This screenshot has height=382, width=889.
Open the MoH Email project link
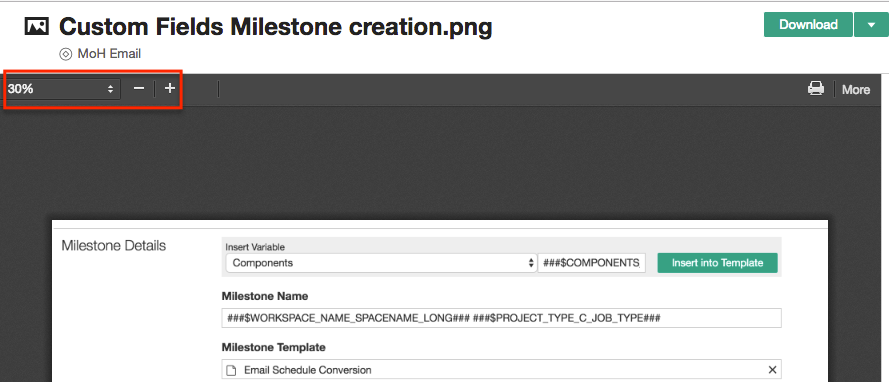click(109, 54)
